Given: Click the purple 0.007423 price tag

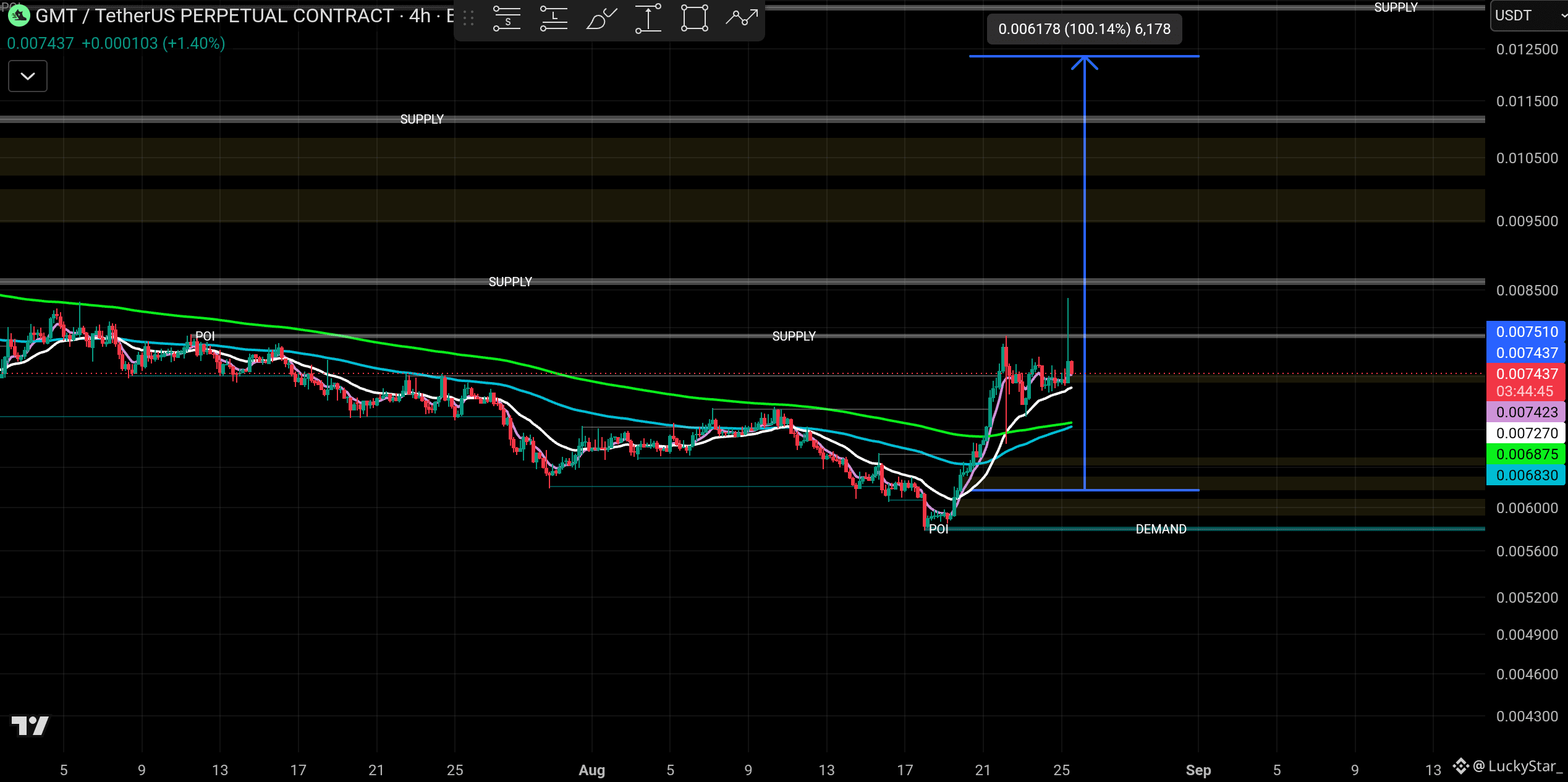Looking at the screenshot, I should click(x=1527, y=412).
